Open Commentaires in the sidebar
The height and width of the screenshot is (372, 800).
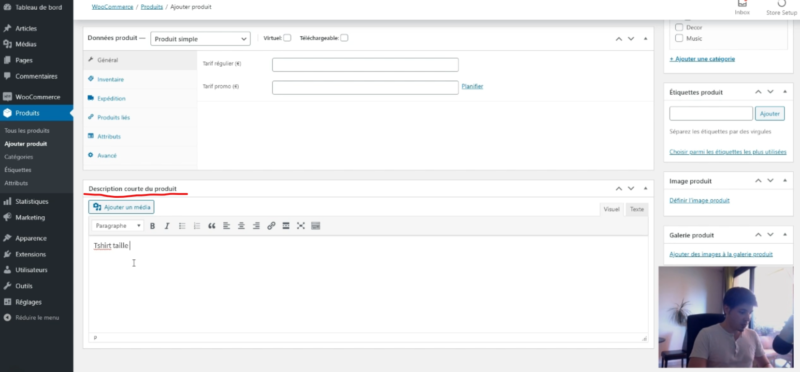coord(36,77)
